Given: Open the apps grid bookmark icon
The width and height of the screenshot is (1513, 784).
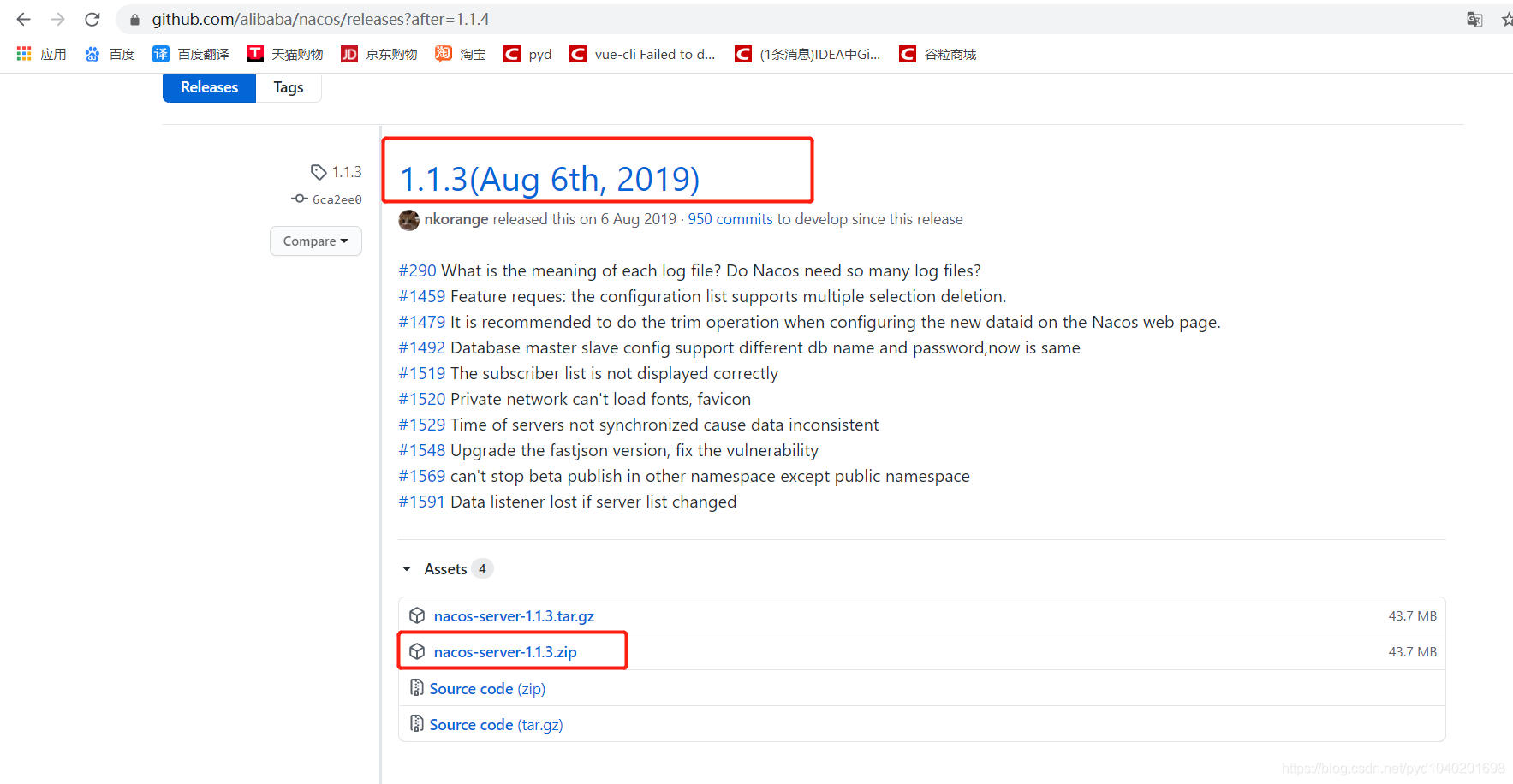Looking at the screenshot, I should 24,54.
